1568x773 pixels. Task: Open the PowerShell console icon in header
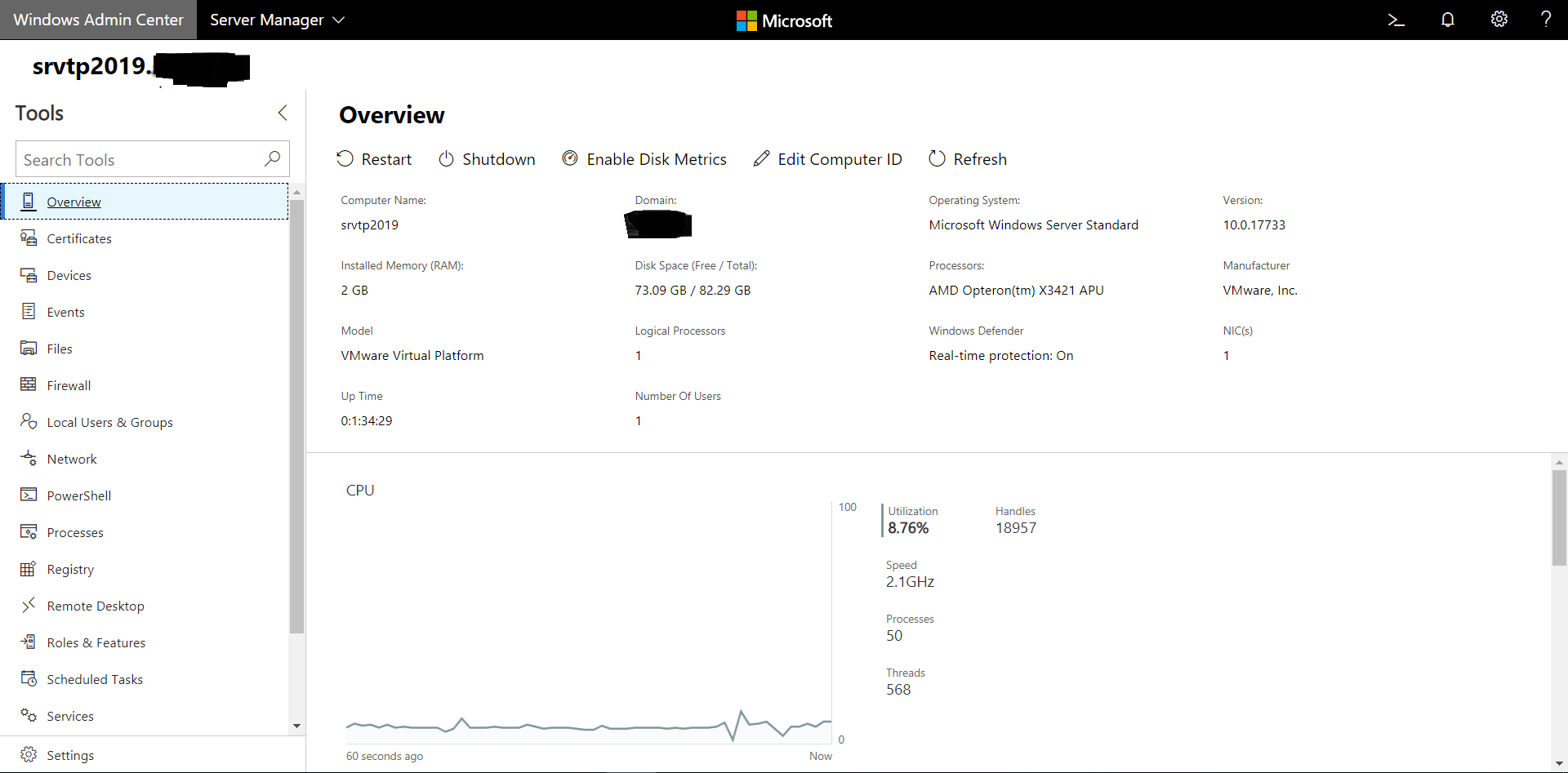pos(1396,20)
